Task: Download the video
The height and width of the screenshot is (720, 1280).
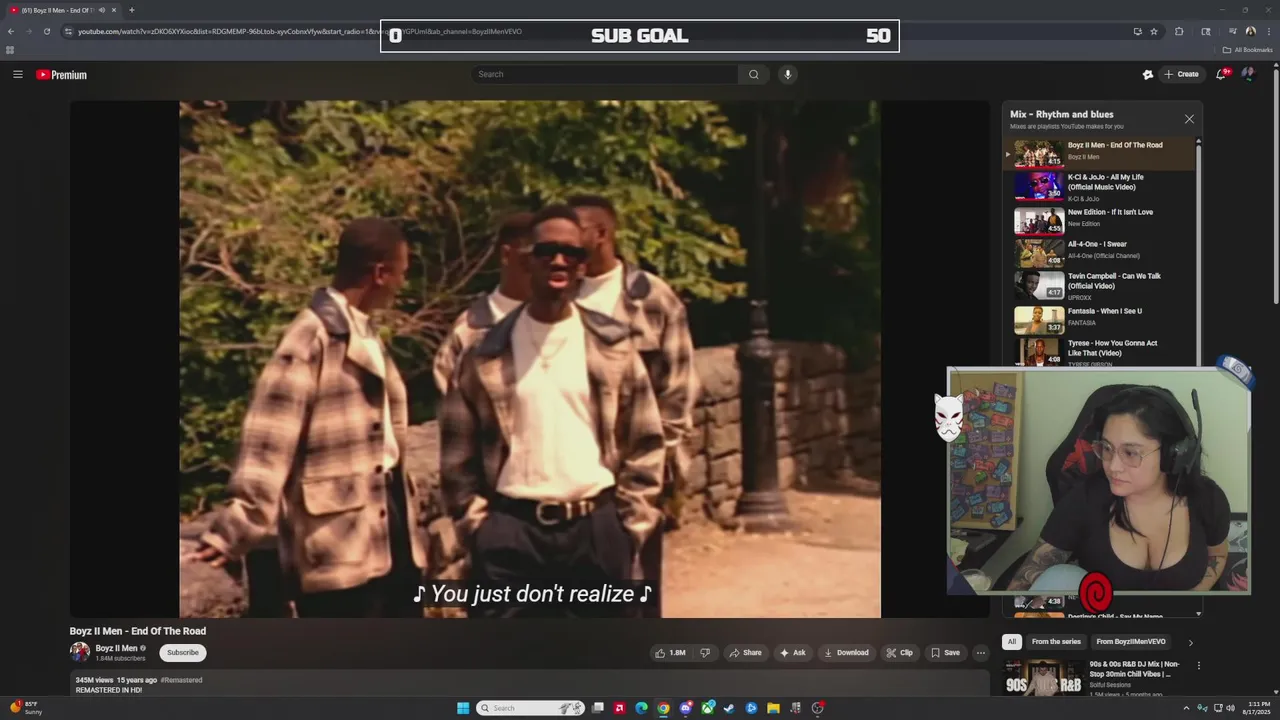Action: [x=846, y=653]
